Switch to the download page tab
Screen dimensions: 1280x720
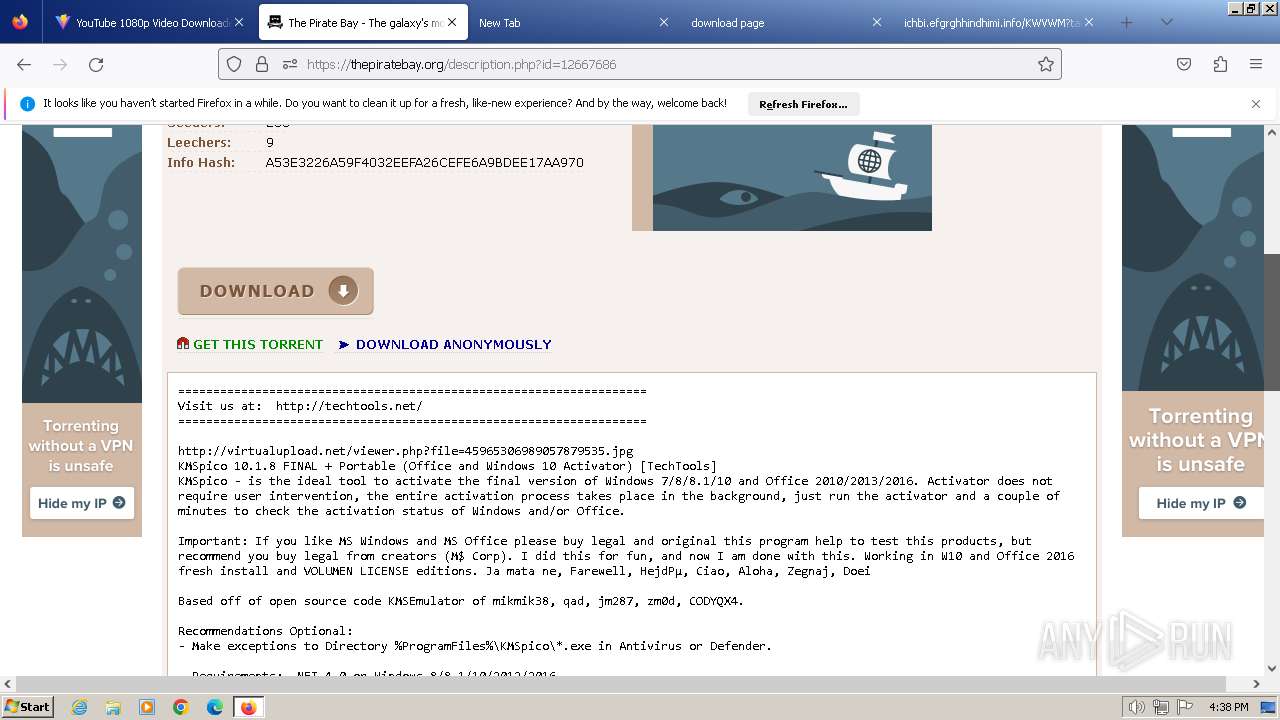click(780, 22)
